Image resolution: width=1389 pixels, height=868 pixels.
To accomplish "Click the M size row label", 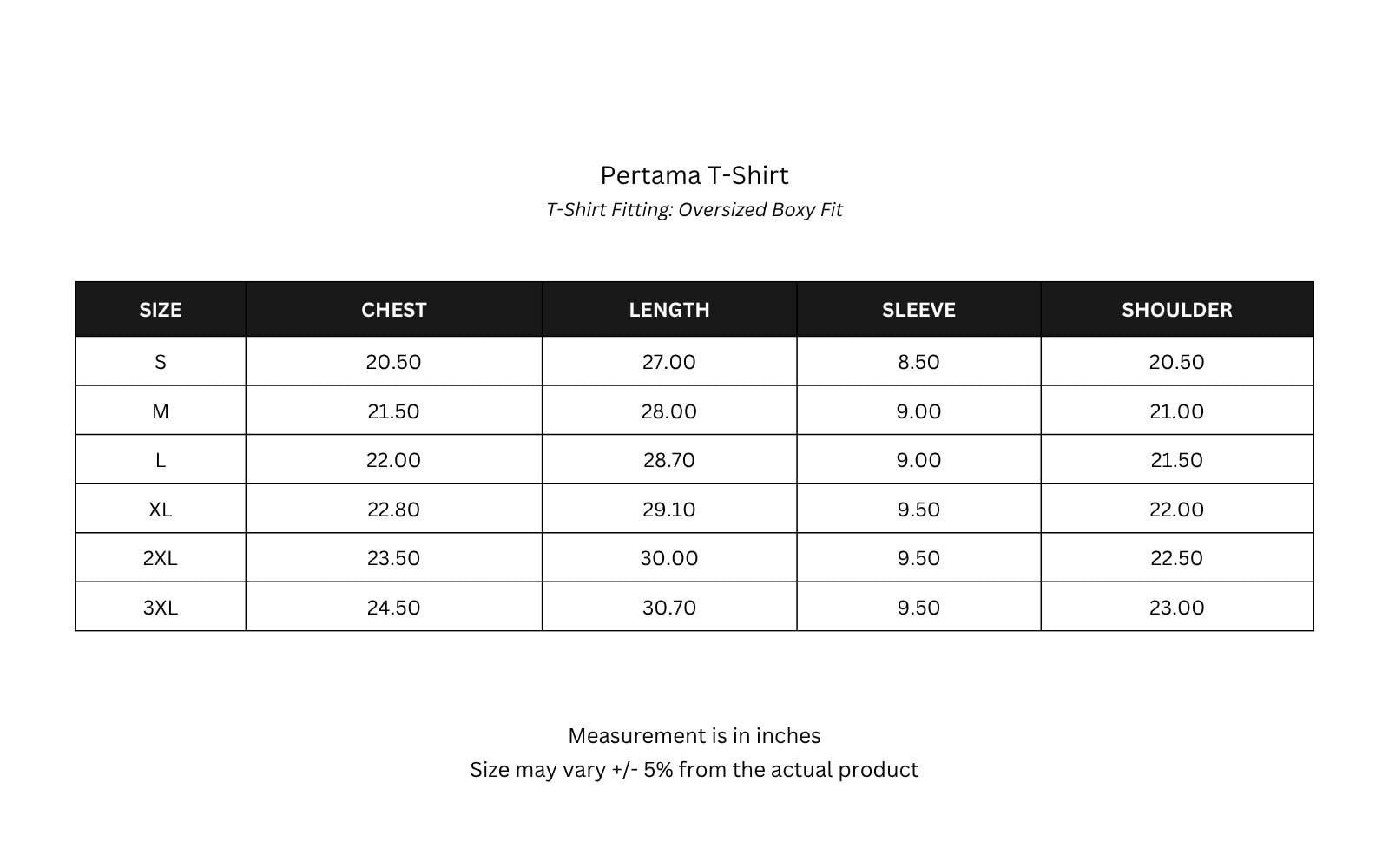I will (x=161, y=411).
